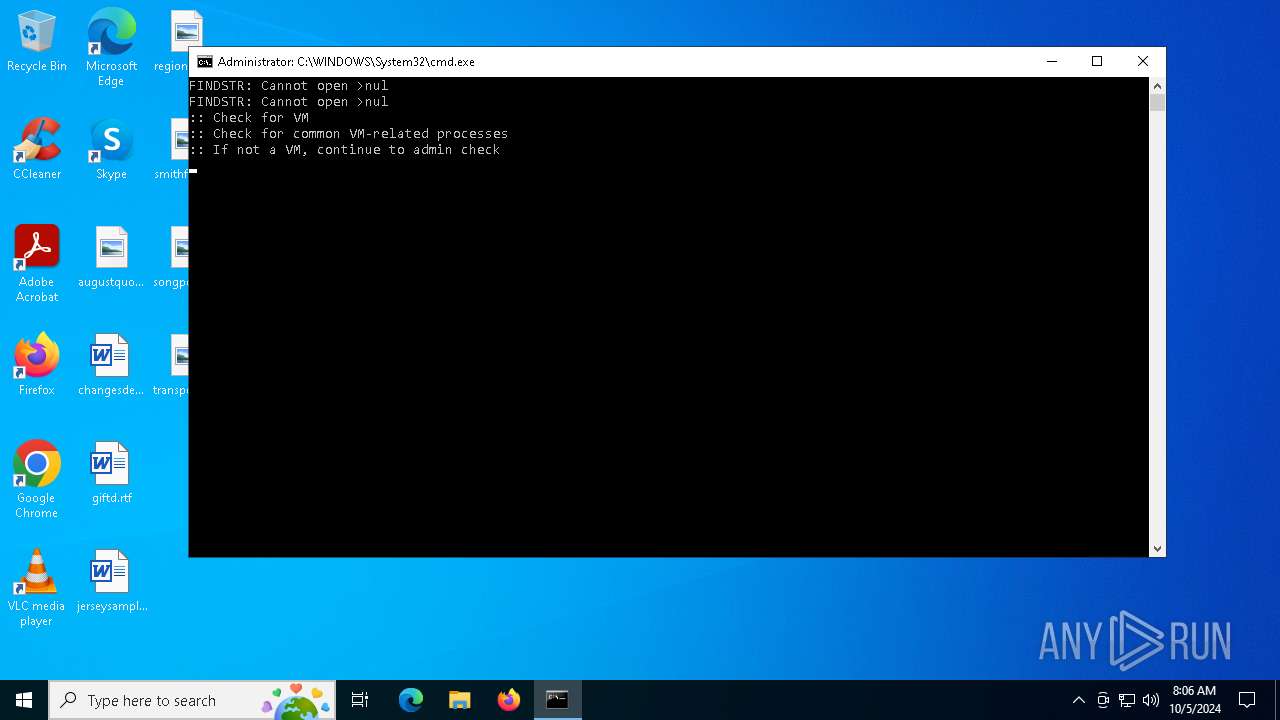Select the augustquo image file on the desktop

(111, 258)
